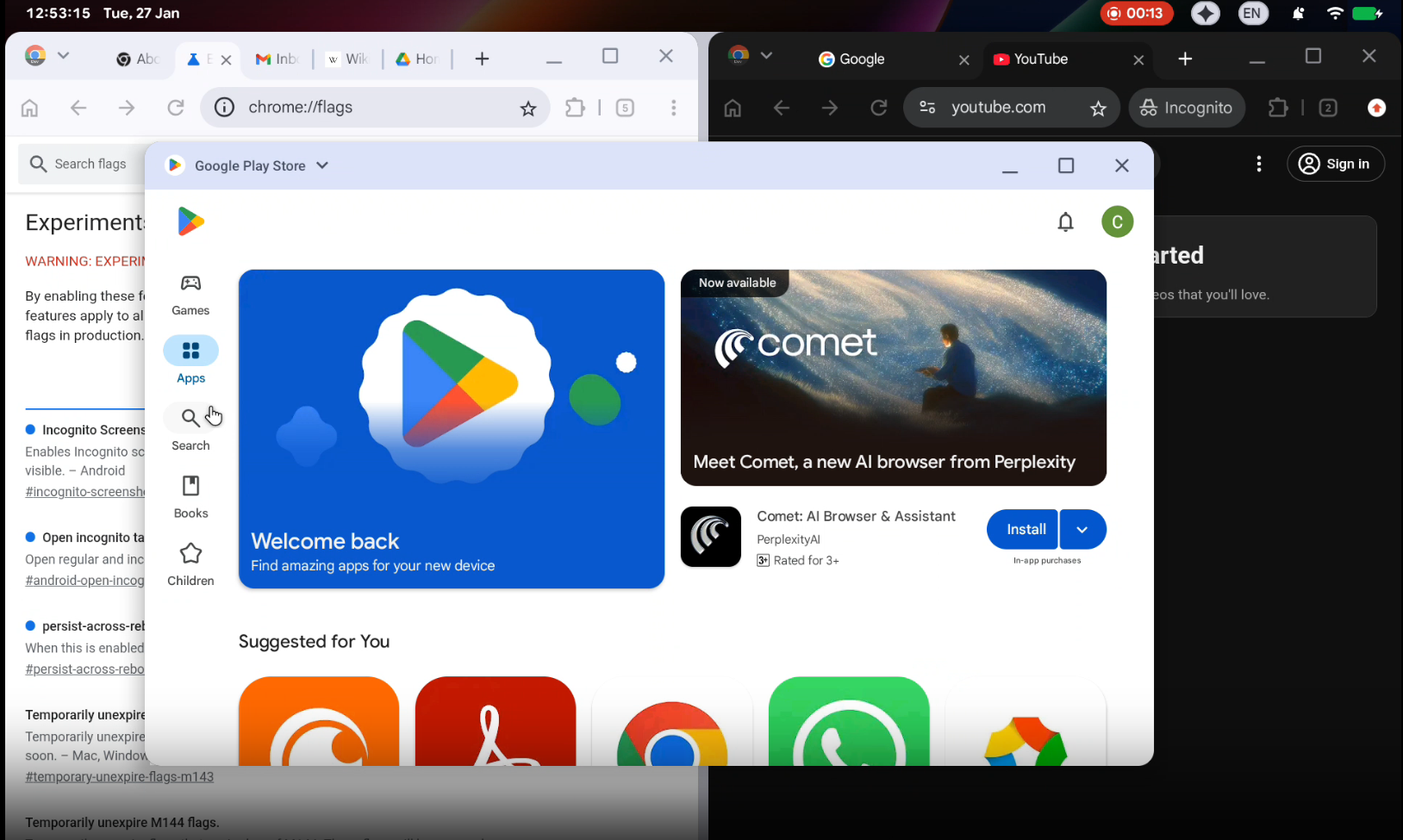
Task: Open the green C account avatar
Action: point(1117,222)
